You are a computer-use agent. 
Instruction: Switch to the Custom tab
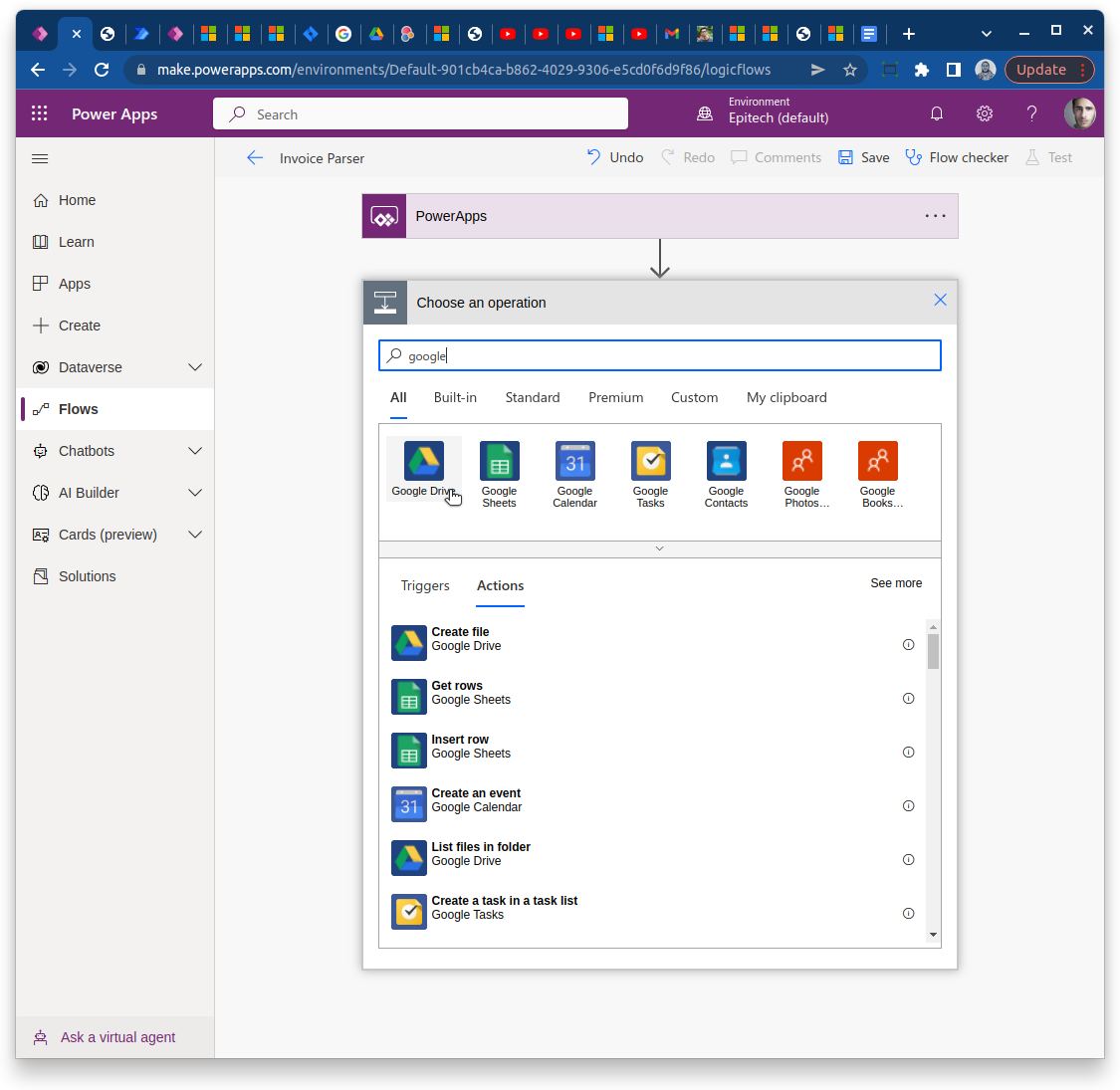tap(694, 398)
